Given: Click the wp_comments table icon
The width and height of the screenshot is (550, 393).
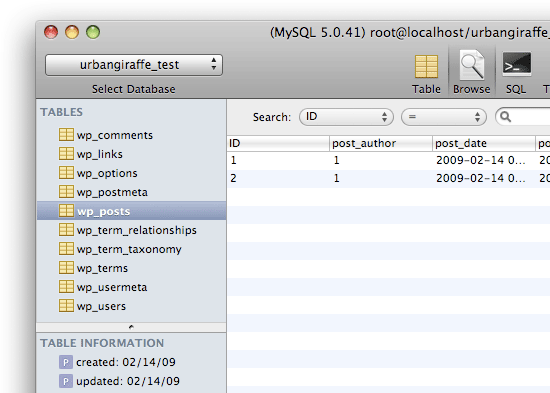Looking at the screenshot, I should pos(66,134).
